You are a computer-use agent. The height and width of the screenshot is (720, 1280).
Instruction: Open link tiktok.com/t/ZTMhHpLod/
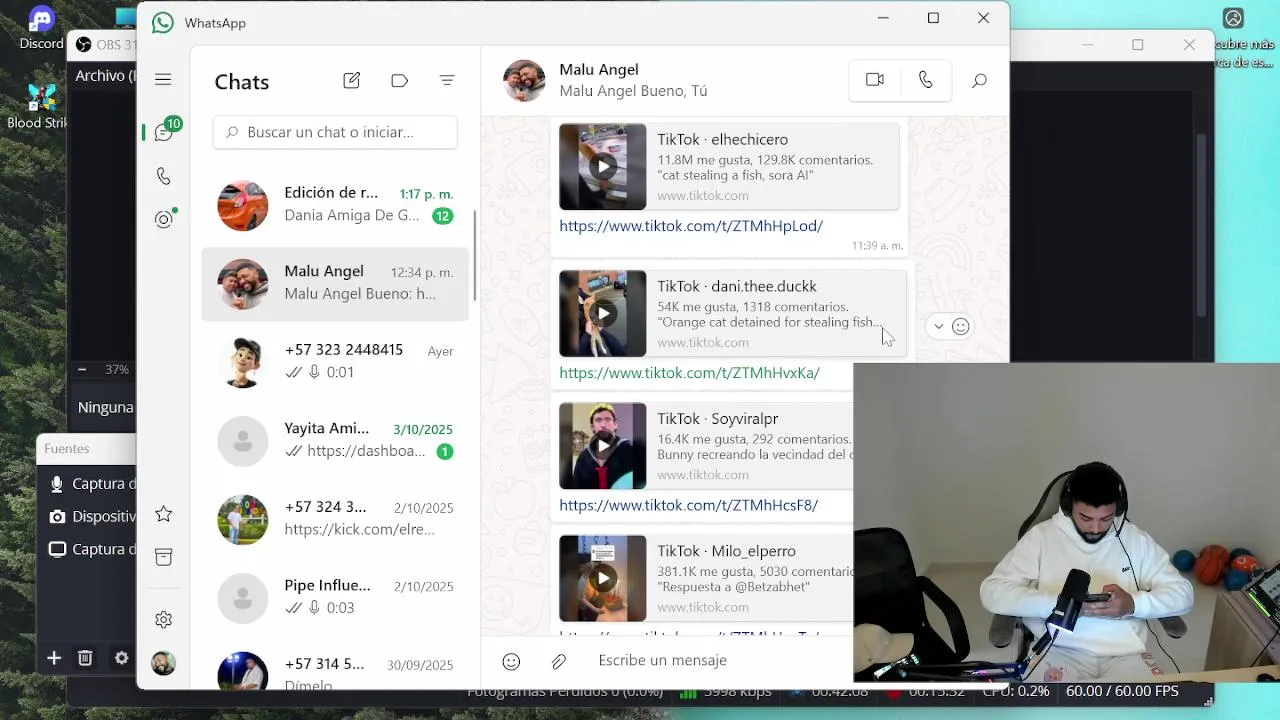coord(691,226)
